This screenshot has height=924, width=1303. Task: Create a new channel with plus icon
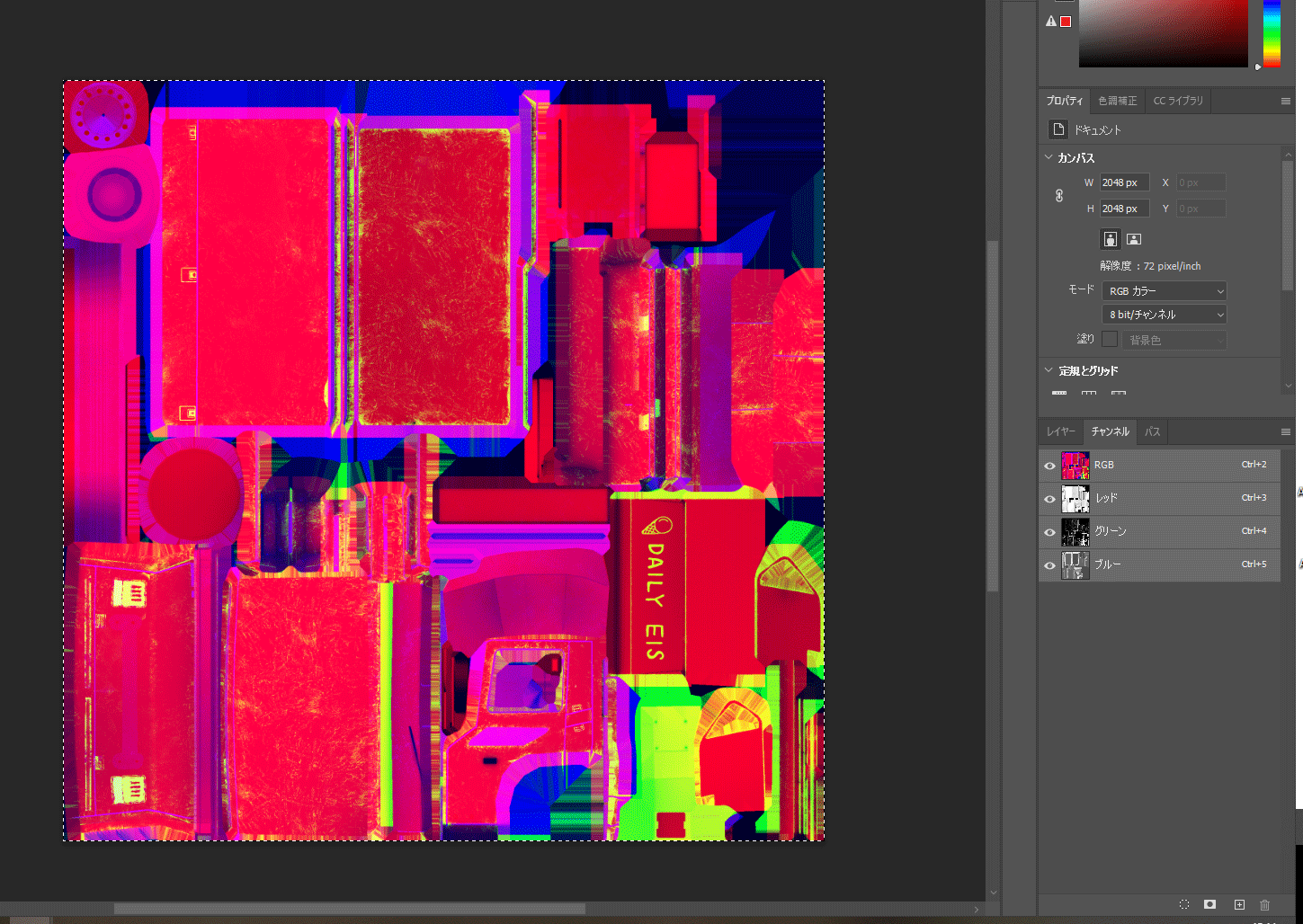click(x=1239, y=904)
